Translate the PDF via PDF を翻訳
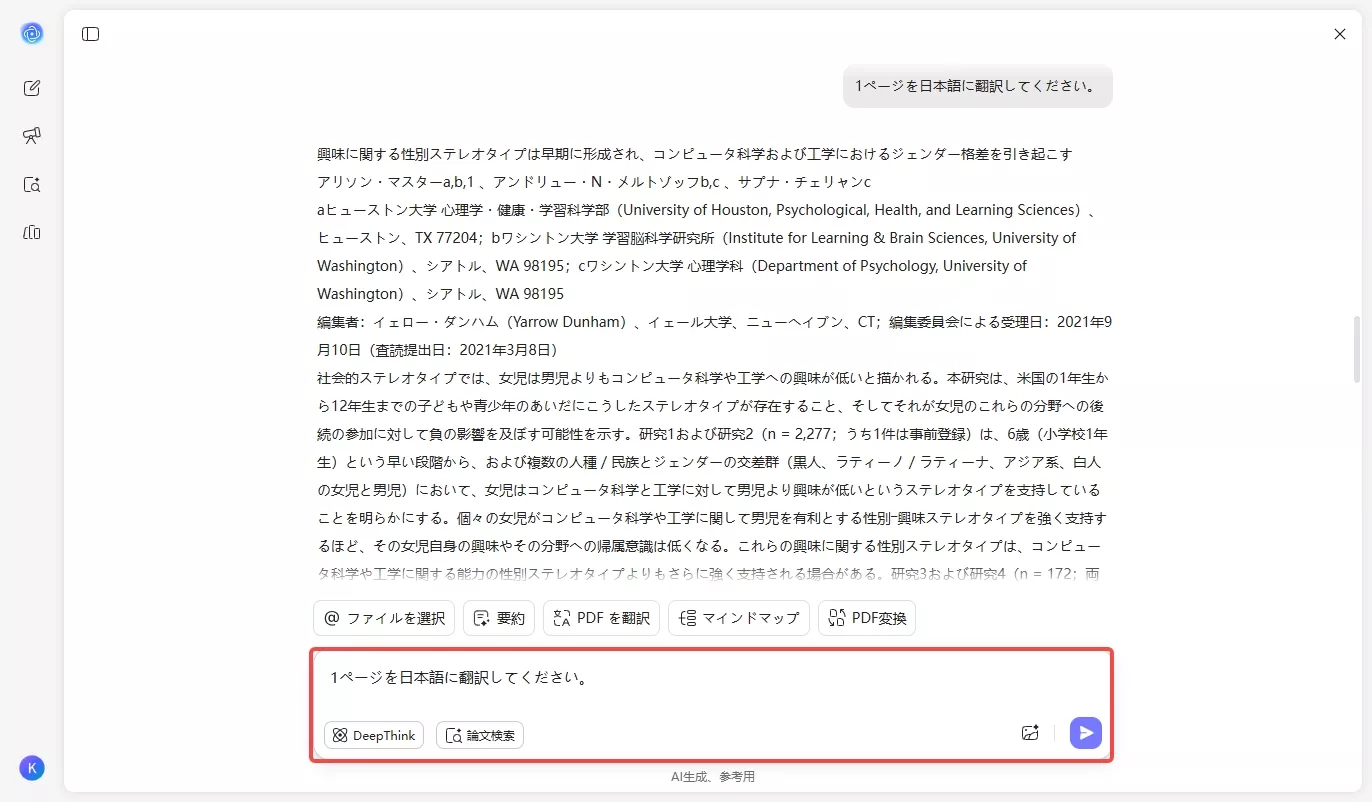The image size is (1372, 802). pos(601,618)
